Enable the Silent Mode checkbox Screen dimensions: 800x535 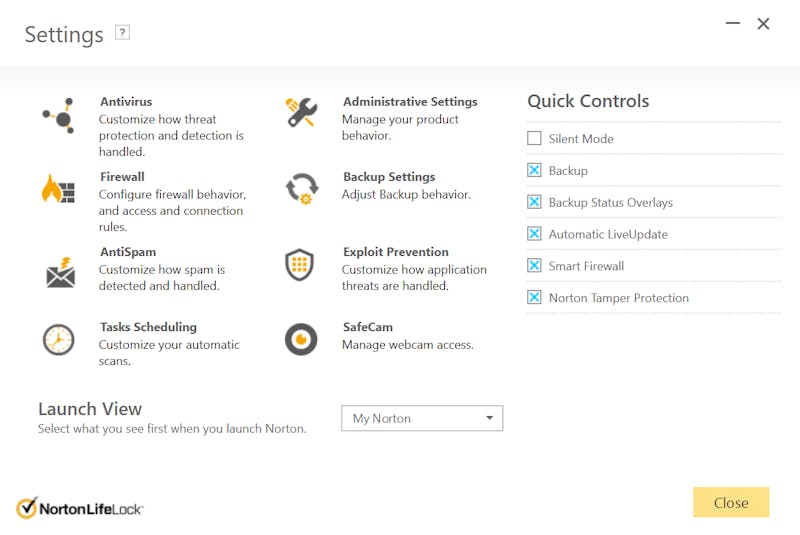pyautogui.click(x=534, y=138)
